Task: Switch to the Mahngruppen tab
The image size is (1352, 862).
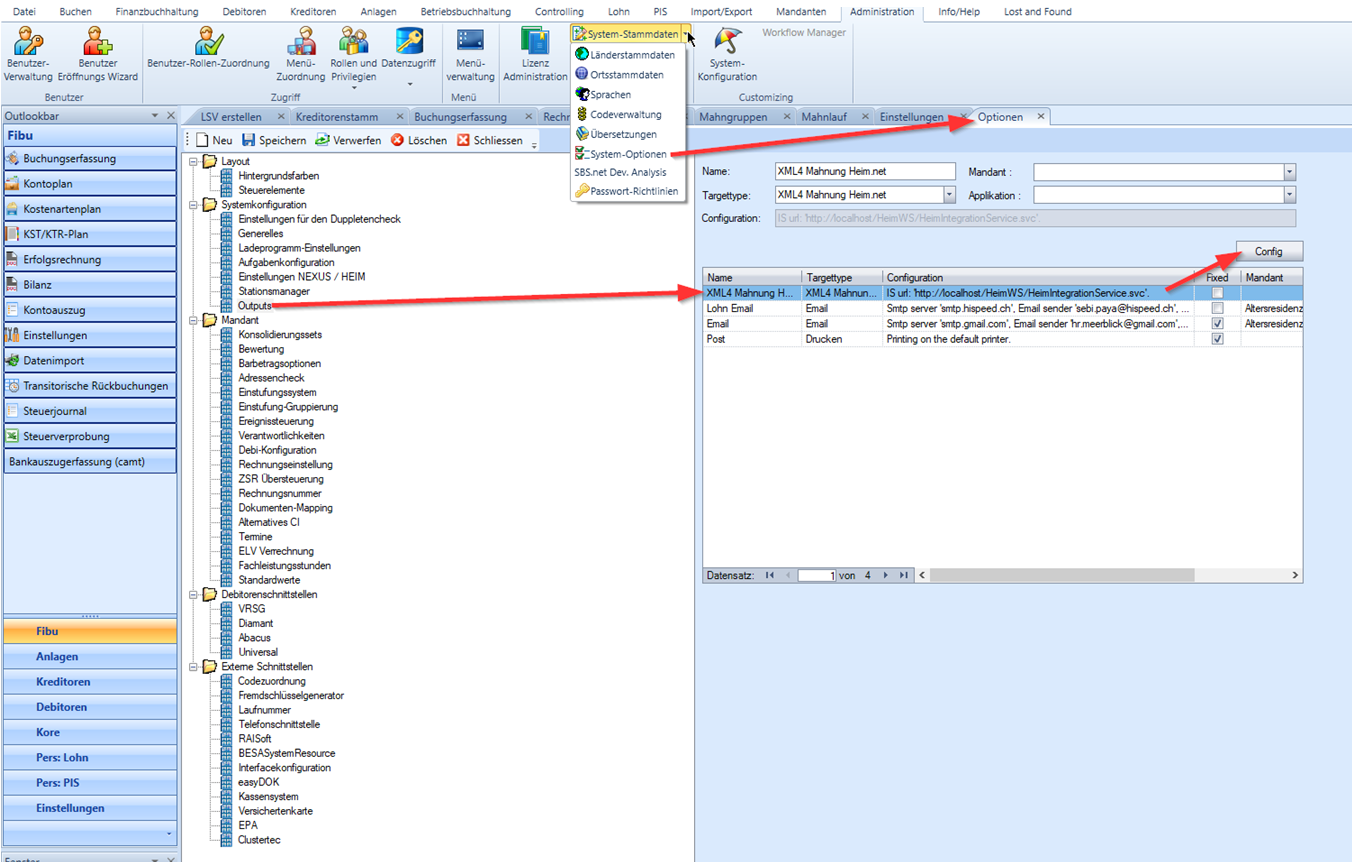Action: click(x=733, y=117)
